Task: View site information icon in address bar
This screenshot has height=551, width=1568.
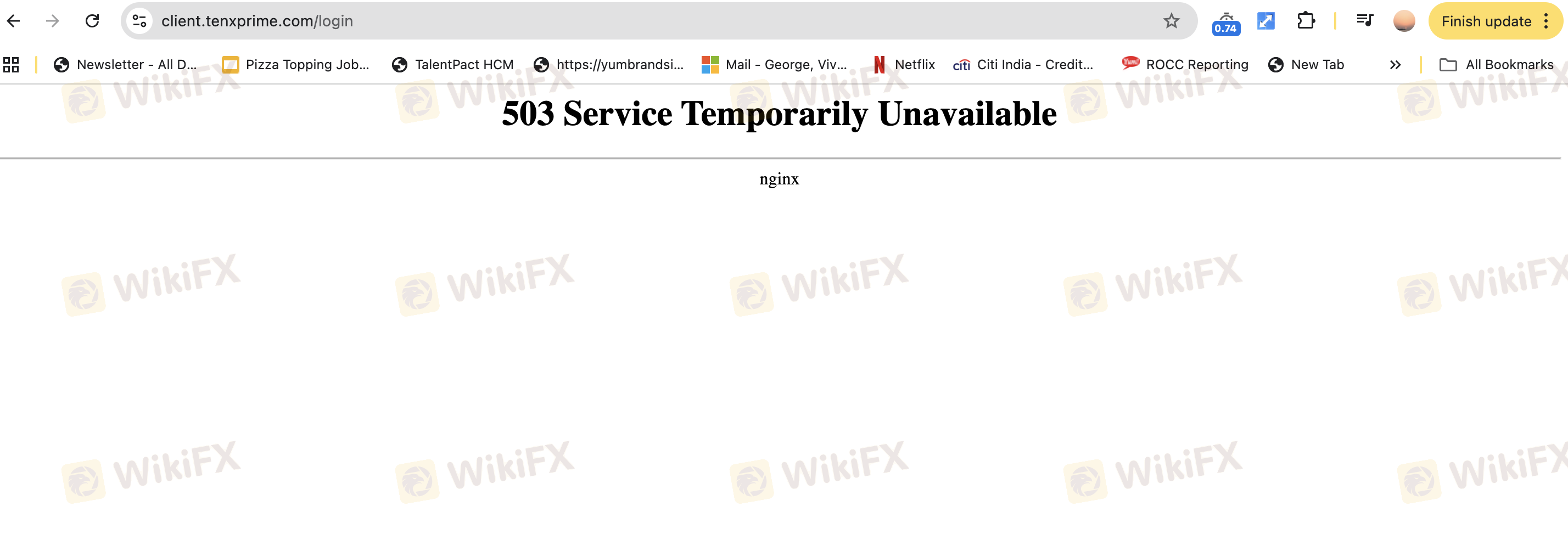Action: 139,21
